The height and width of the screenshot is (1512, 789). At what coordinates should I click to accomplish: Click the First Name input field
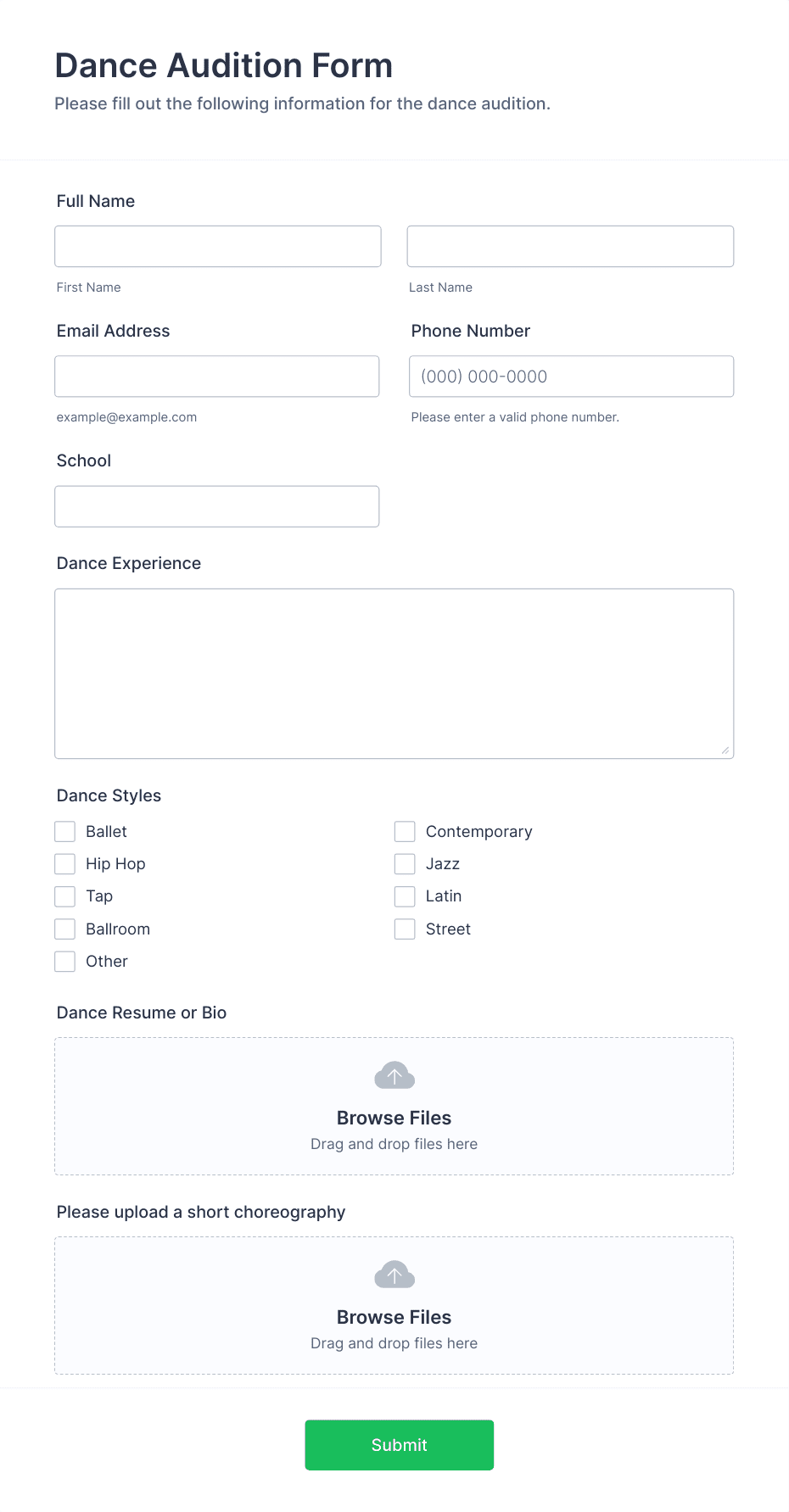[x=217, y=246]
